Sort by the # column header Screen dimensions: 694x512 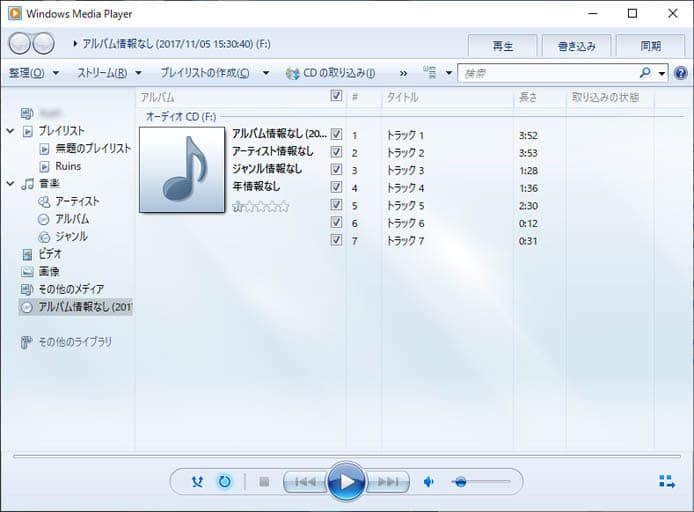(355, 97)
